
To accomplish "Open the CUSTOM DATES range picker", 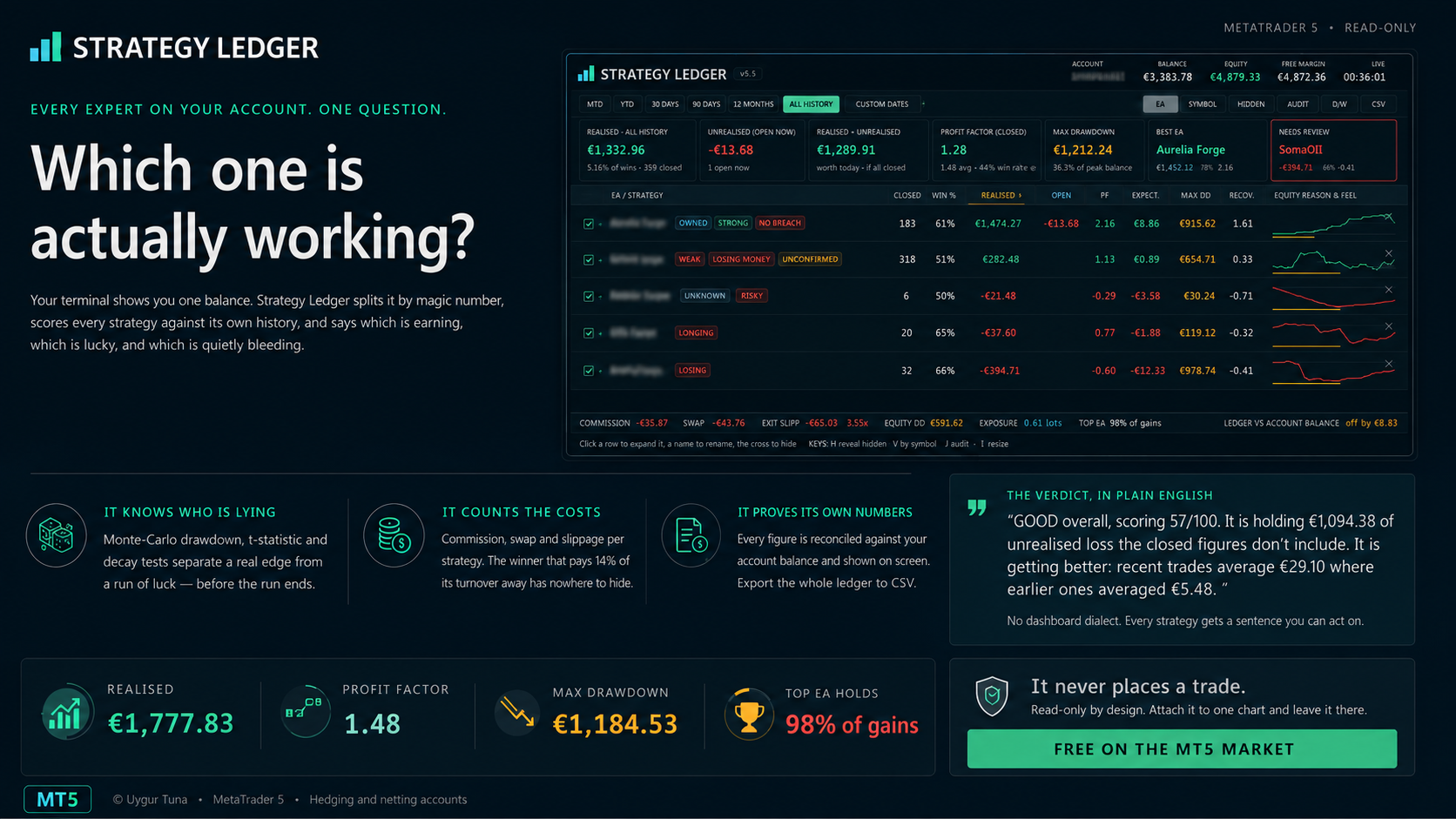I will coord(882,104).
